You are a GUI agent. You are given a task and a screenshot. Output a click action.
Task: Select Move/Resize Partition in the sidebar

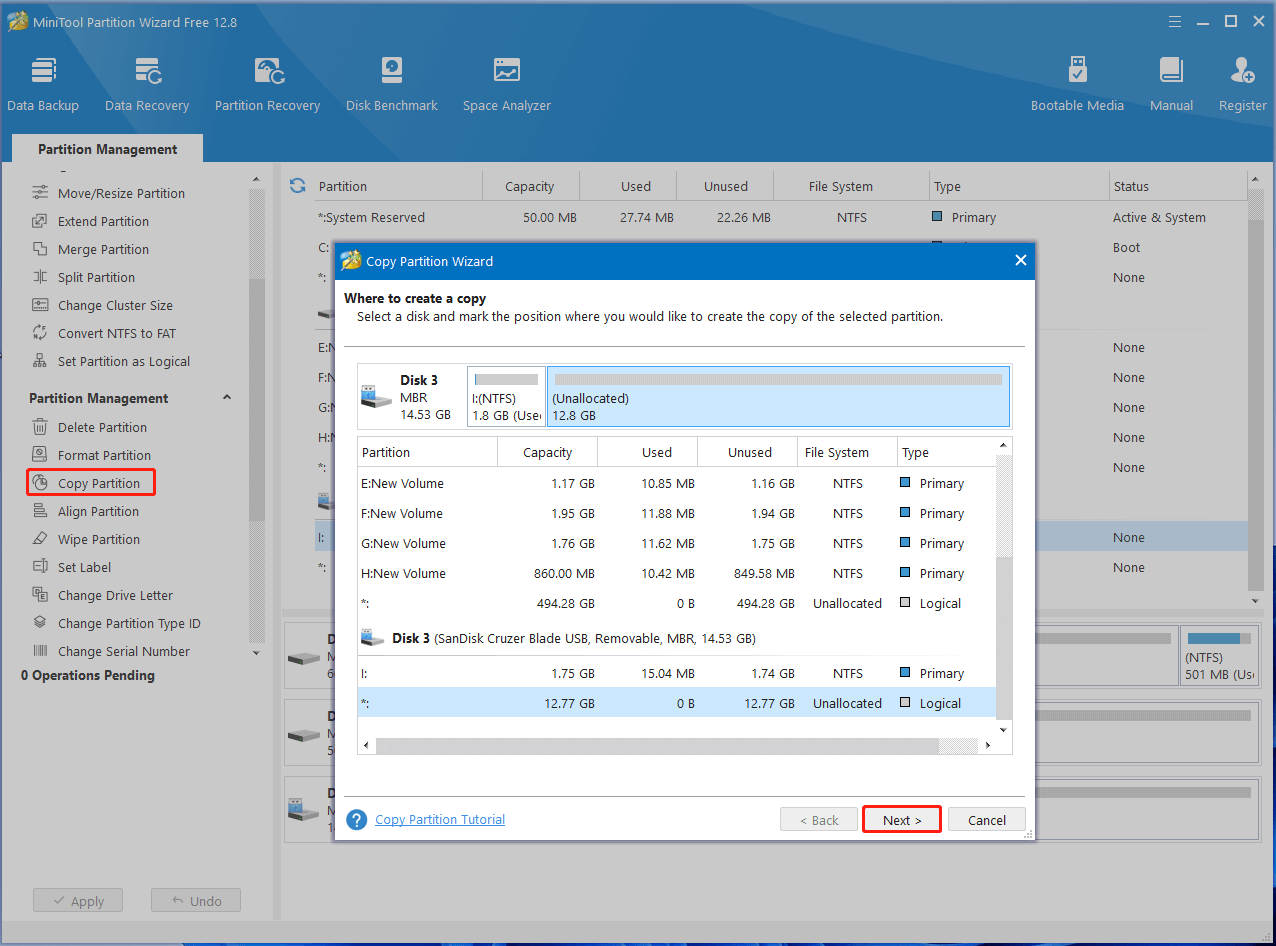point(121,193)
